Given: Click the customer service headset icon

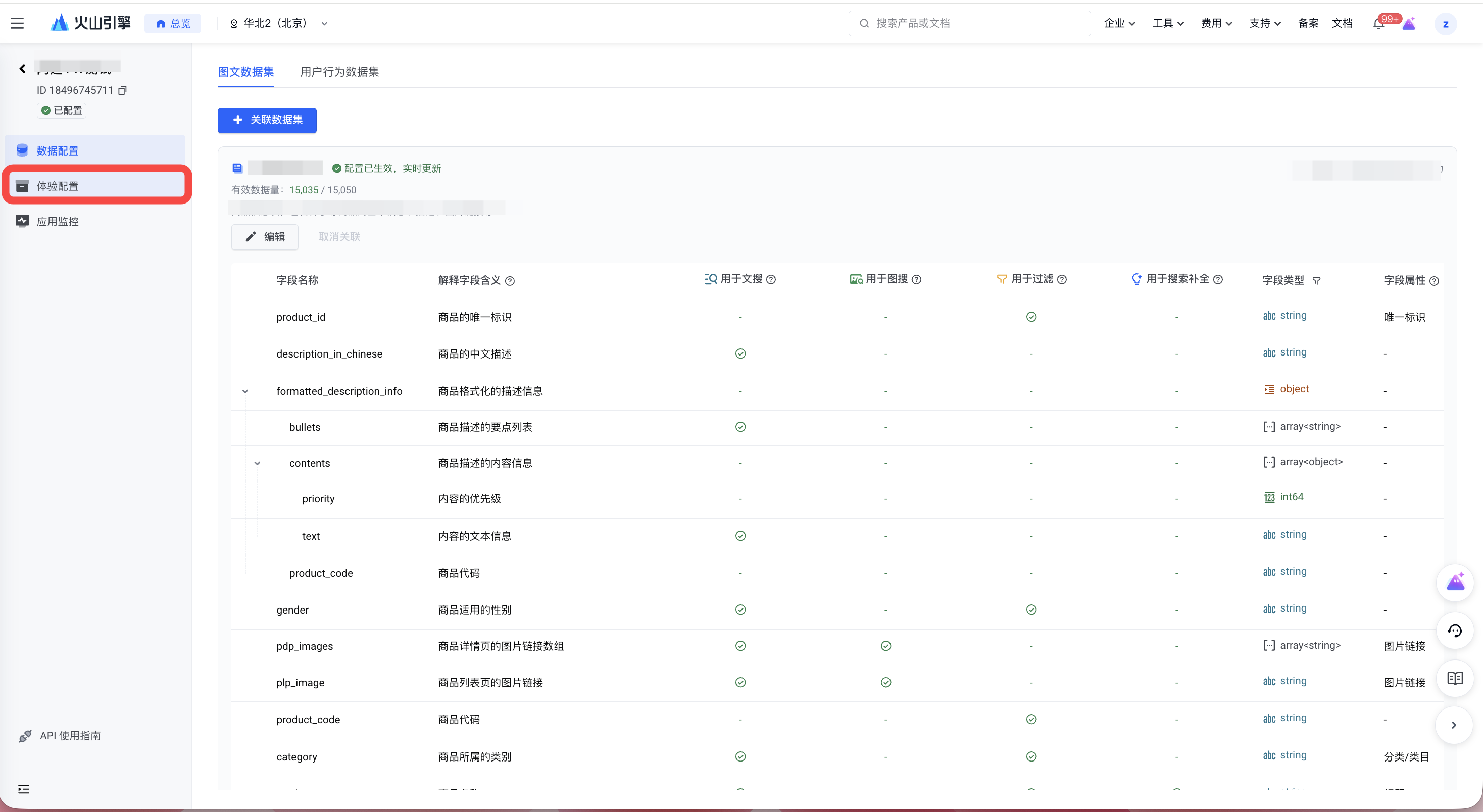Looking at the screenshot, I should pyautogui.click(x=1455, y=631).
